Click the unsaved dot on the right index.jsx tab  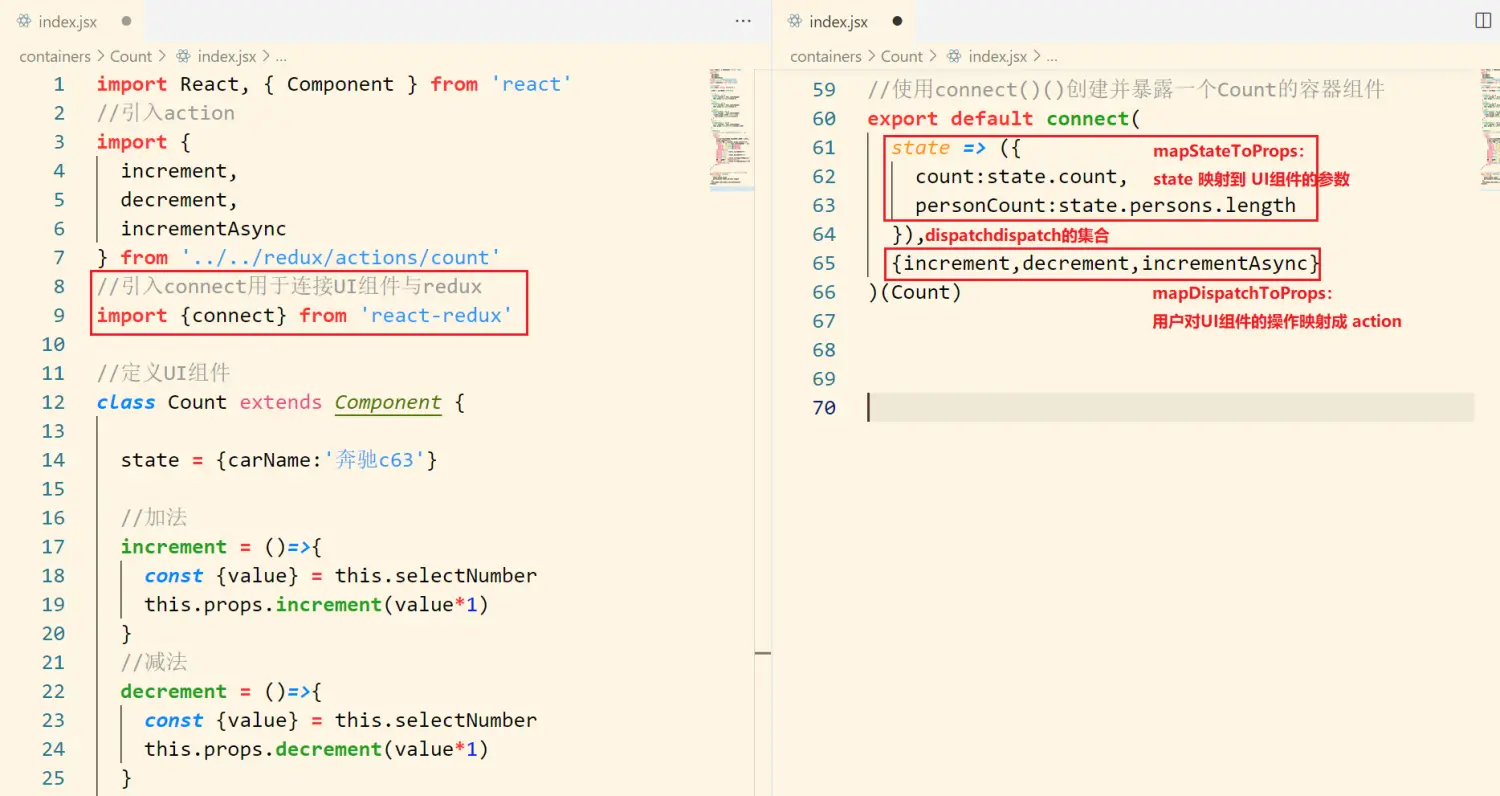coord(896,21)
